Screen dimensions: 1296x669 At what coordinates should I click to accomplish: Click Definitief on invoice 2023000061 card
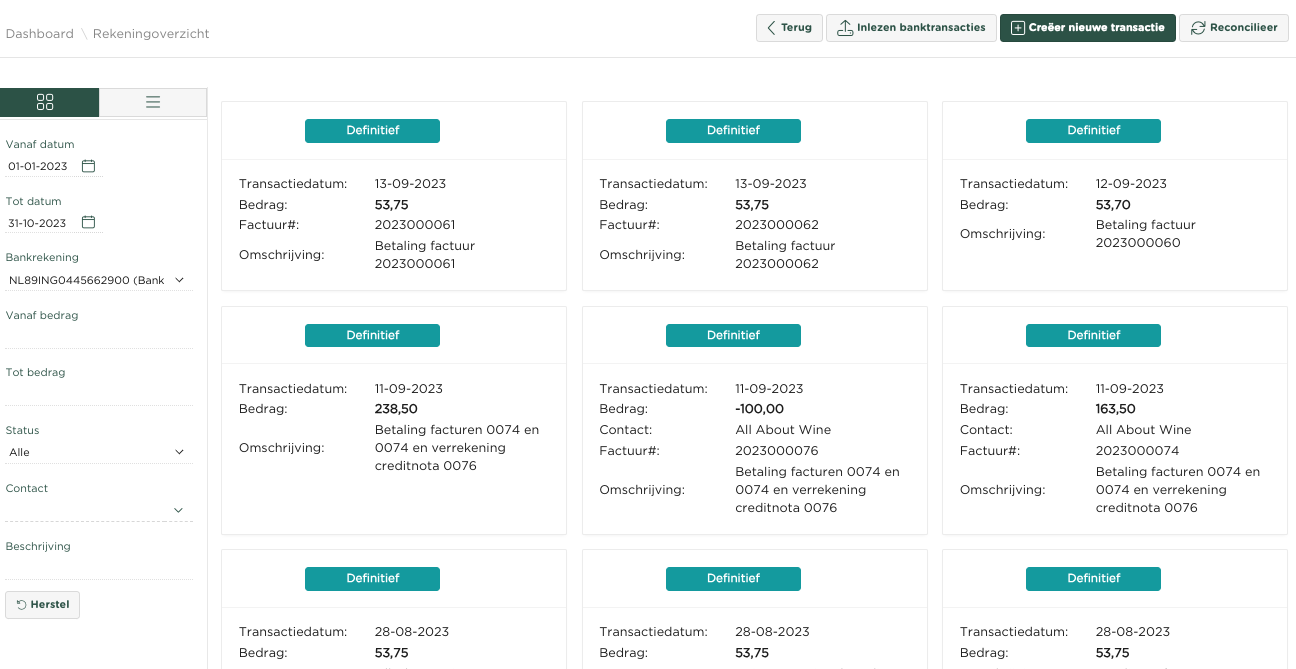coord(372,131)
